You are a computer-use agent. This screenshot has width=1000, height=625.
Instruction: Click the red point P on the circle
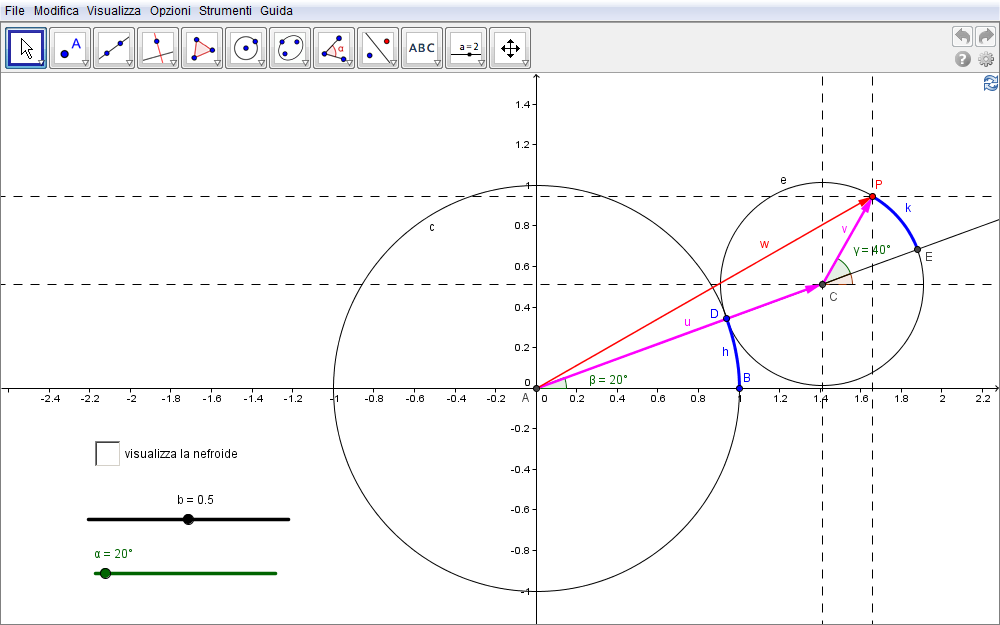click(x=872, y=197)
